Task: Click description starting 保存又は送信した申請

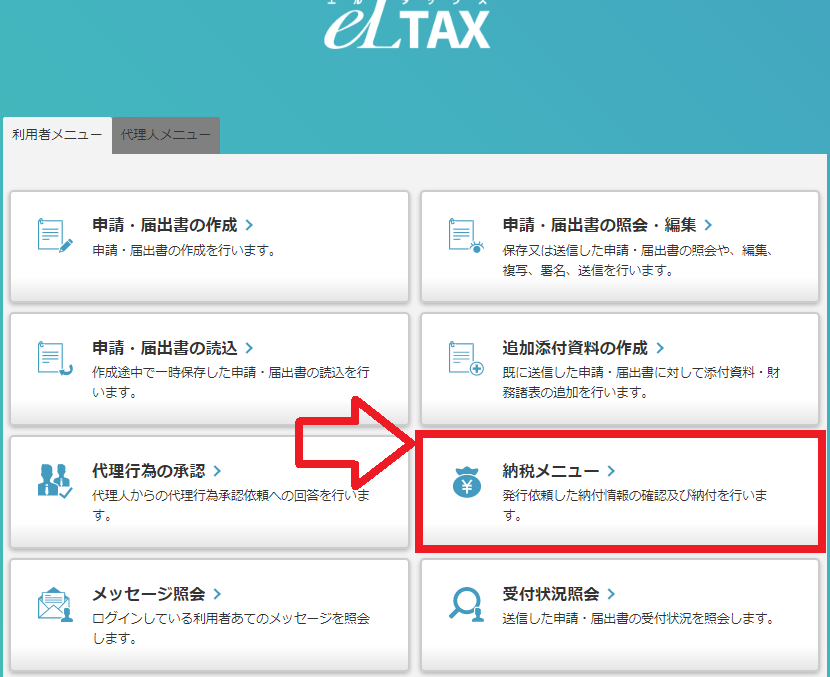Action: coord(638,260)
